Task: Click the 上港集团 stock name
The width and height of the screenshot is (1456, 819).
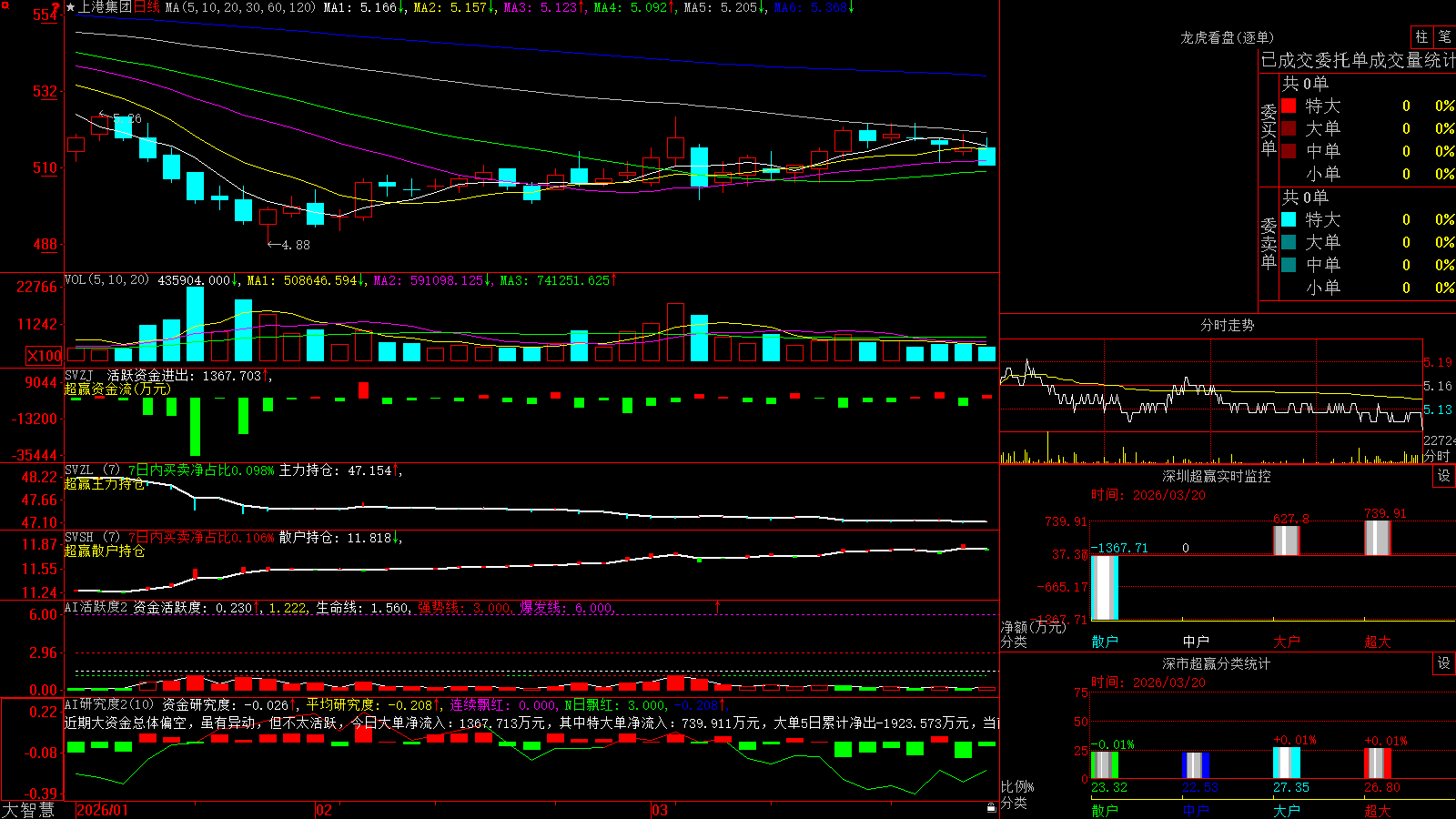Action: pos(106,7)
